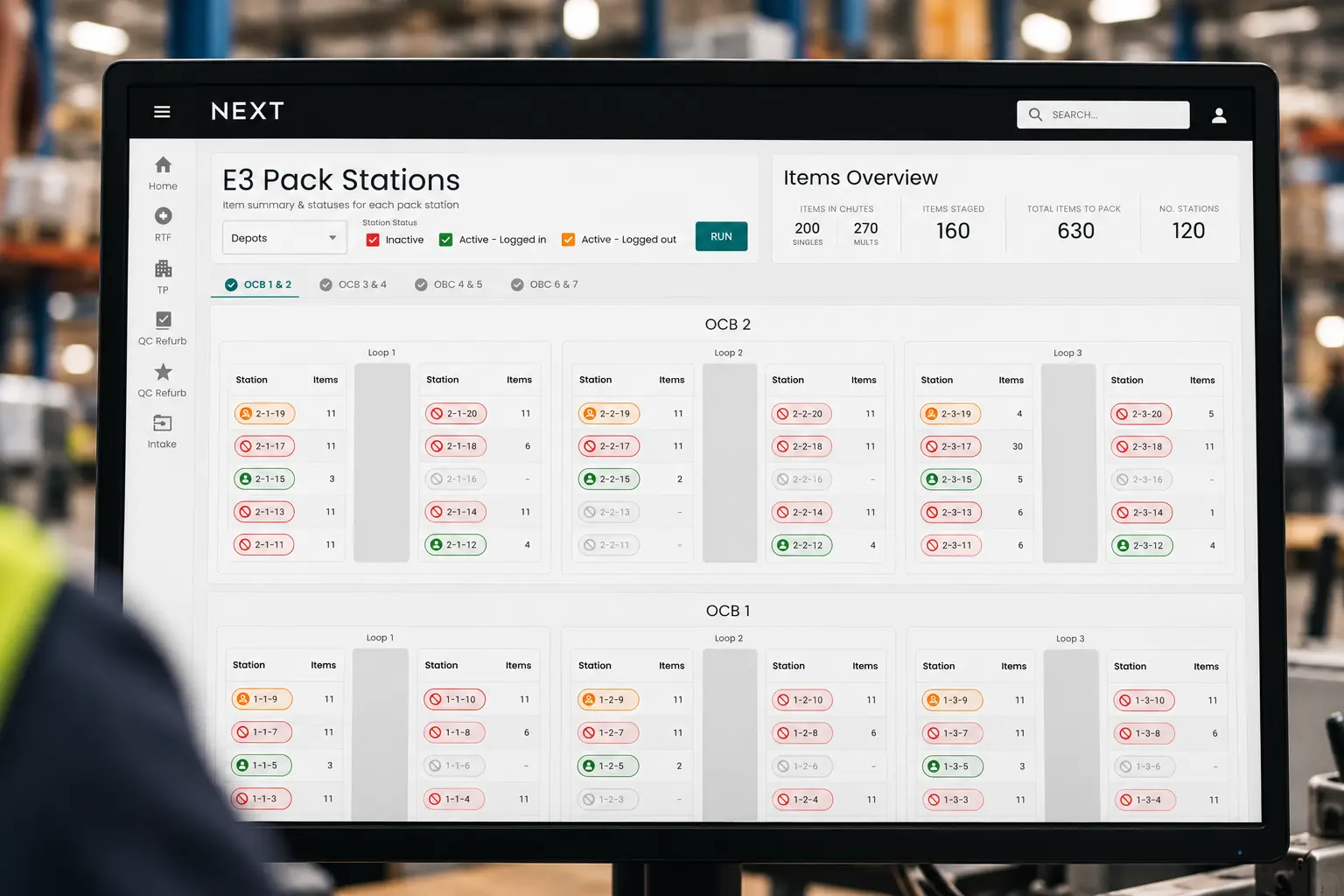Go to Home in sidebar
The height and width of the screenshot is (896, 1344).
coord(163,173)
